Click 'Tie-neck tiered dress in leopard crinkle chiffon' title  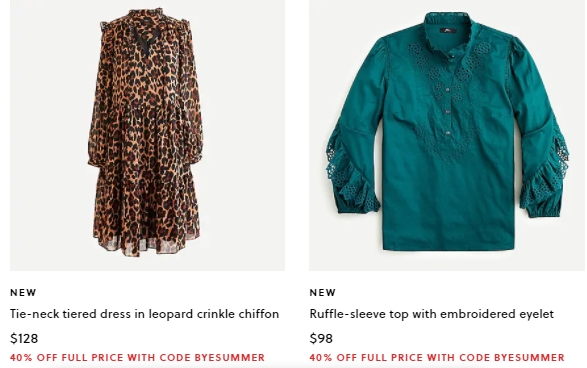click(145, 314)
